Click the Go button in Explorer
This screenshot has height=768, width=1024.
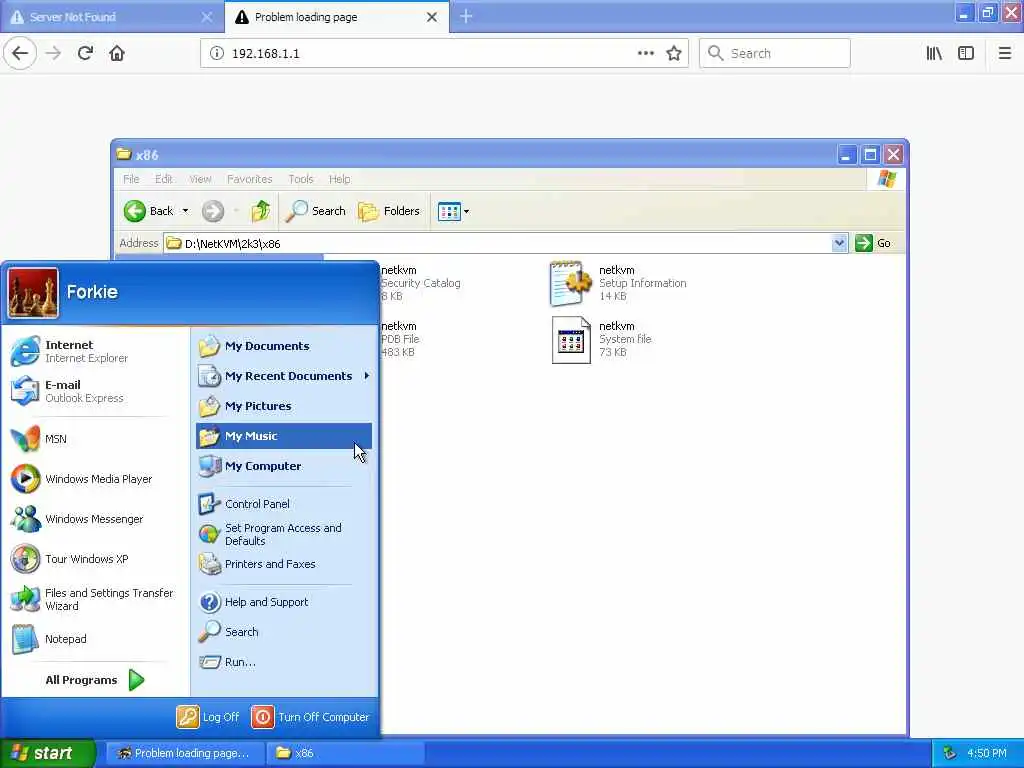(874, 243)
